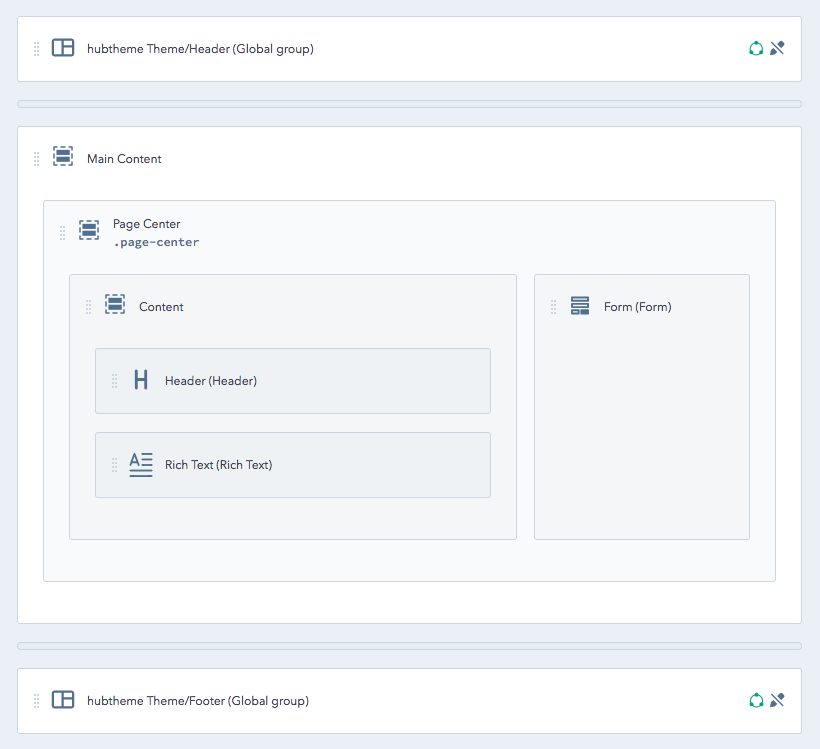The image size is (820, 749).
Task: Select the Content group label
Action: [161, 307]
